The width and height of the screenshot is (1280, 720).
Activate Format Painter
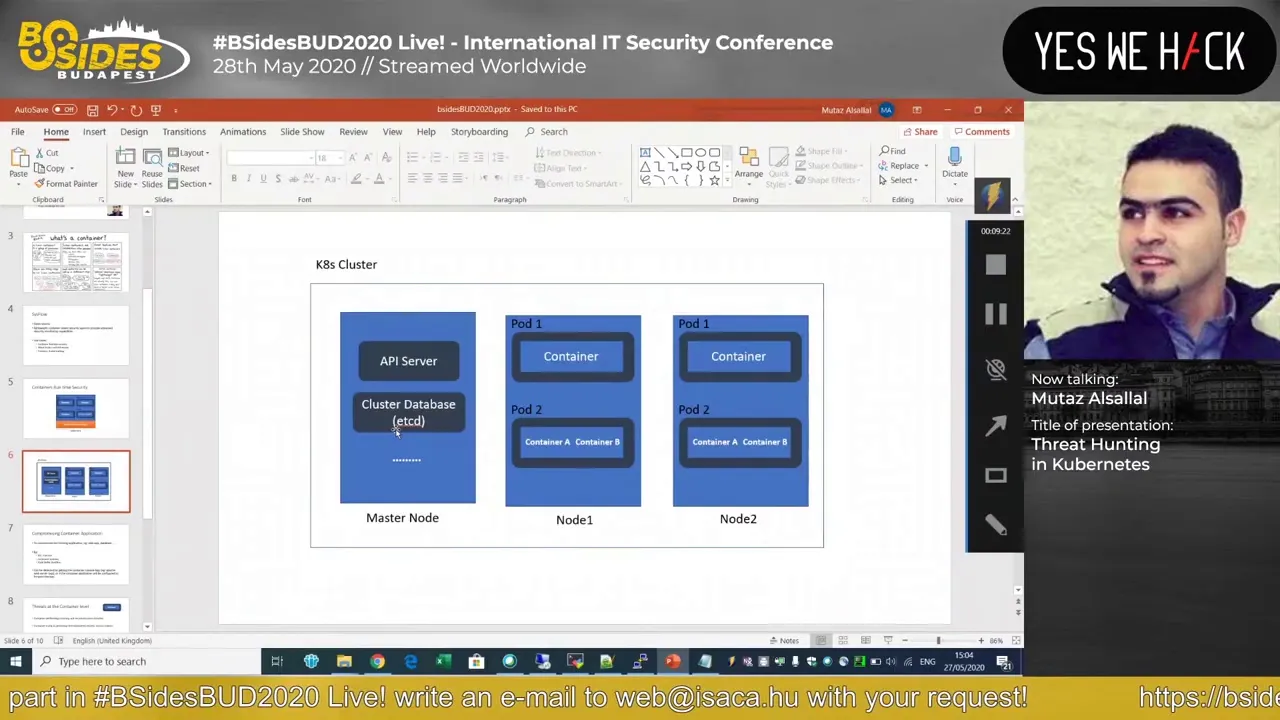coord(66,184)
